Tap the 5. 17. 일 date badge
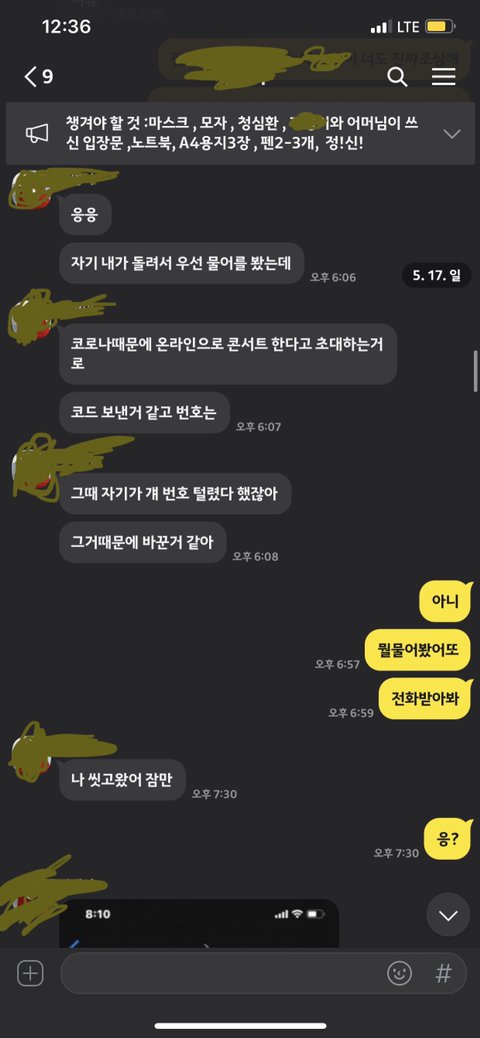 click(x=436, y=275)
